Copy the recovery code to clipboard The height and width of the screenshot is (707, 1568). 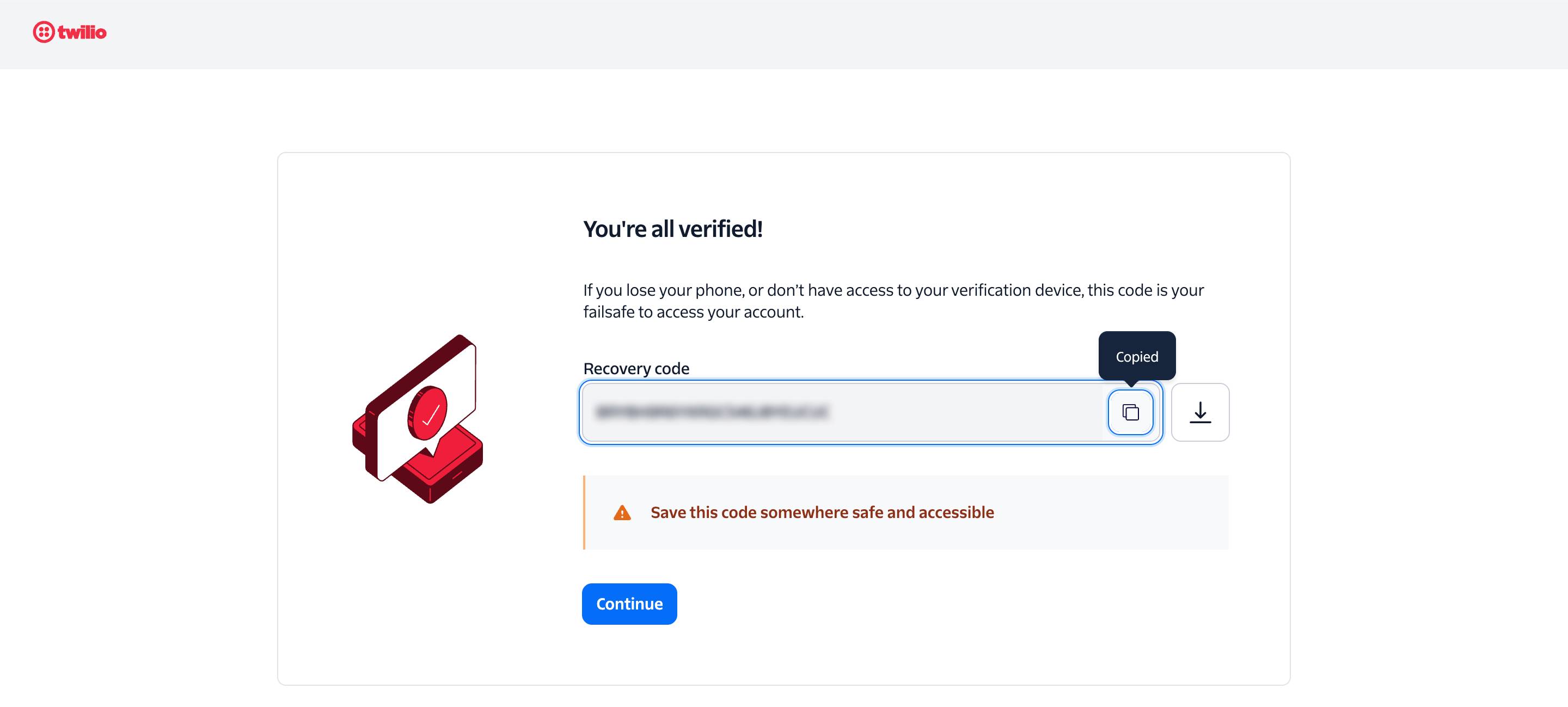point(1130,412)
